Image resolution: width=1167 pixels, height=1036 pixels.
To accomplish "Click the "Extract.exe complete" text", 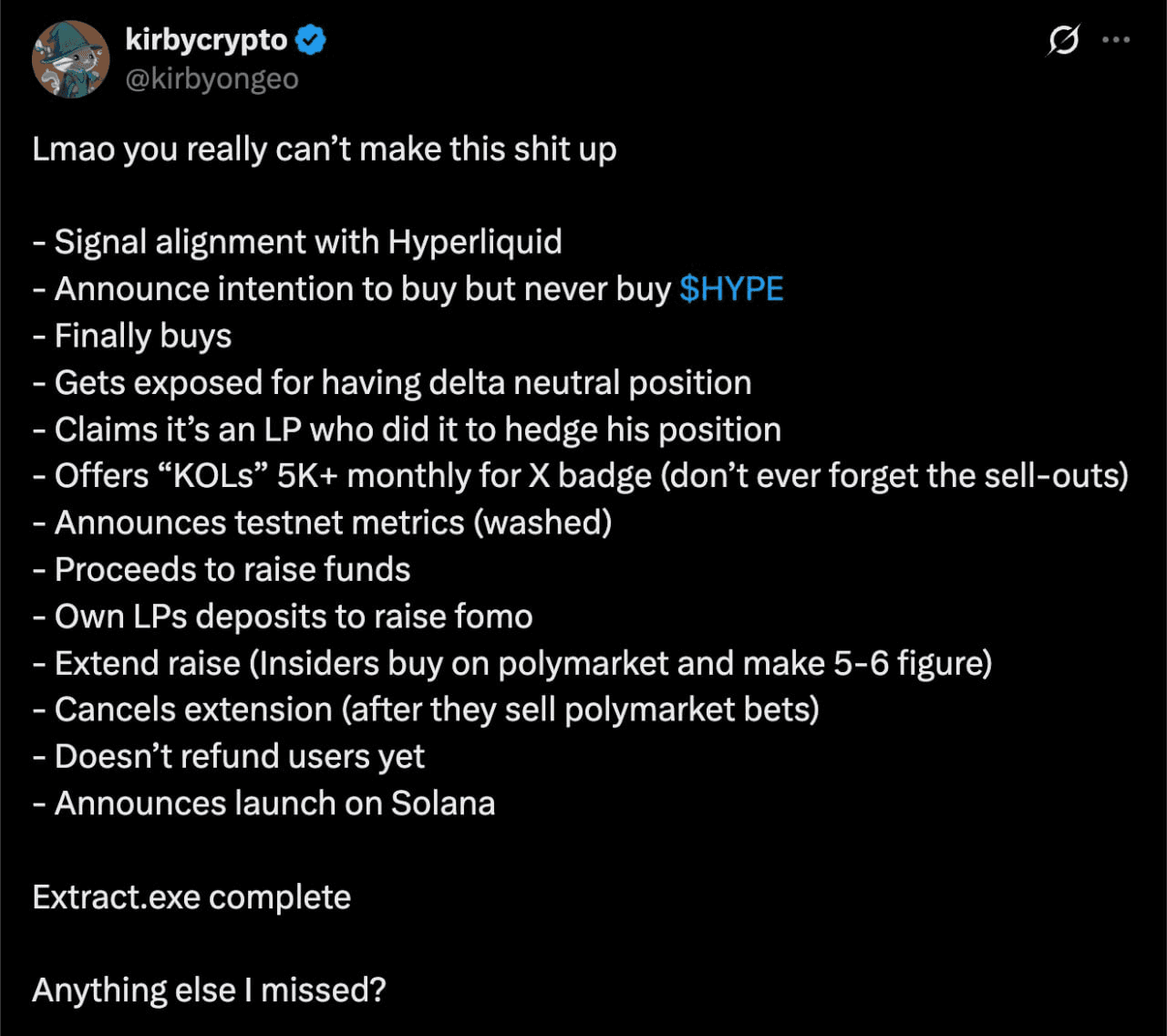I will point(191,898).
